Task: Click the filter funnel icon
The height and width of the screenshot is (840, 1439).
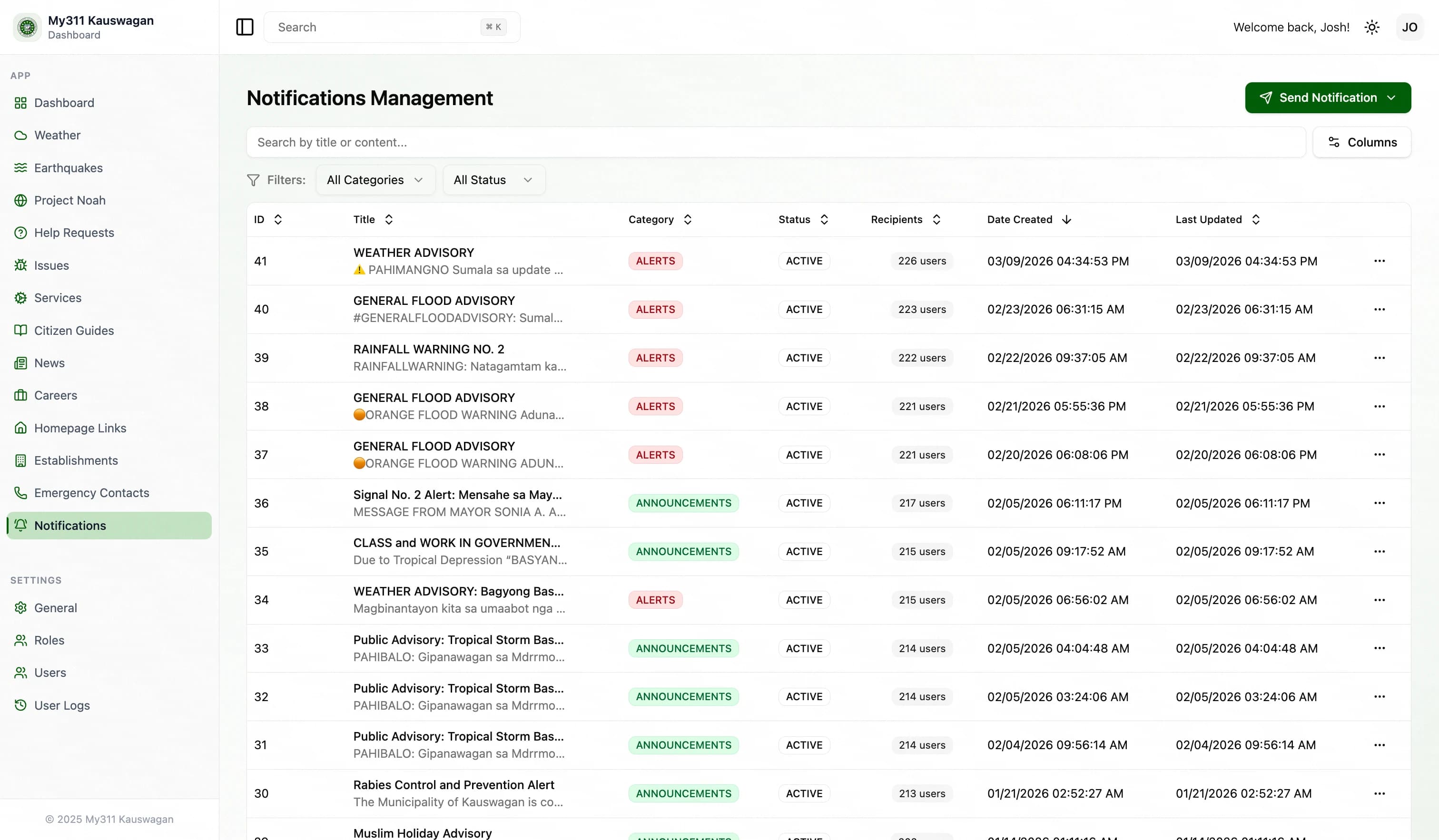Action: (253, 180)
